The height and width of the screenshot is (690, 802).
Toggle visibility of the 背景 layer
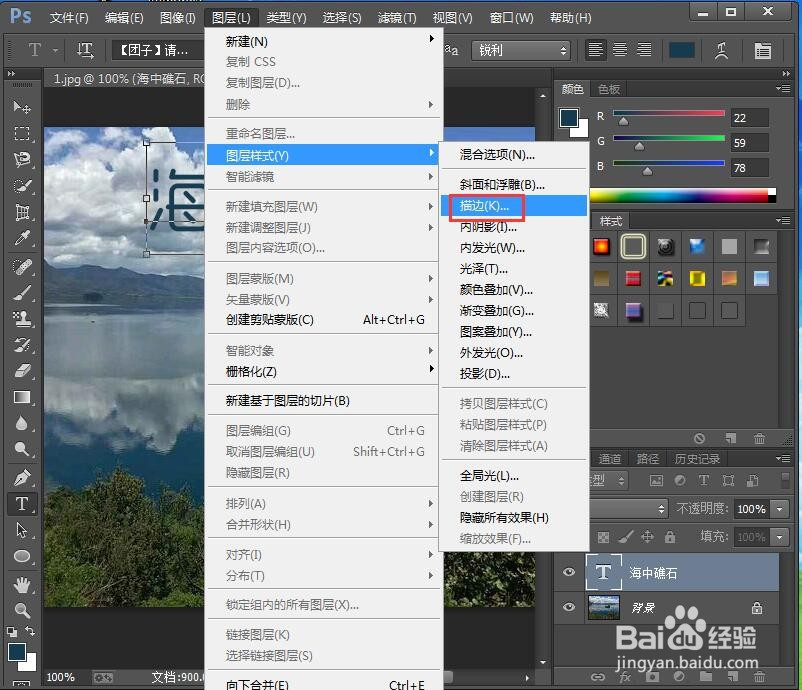point(569,607)
